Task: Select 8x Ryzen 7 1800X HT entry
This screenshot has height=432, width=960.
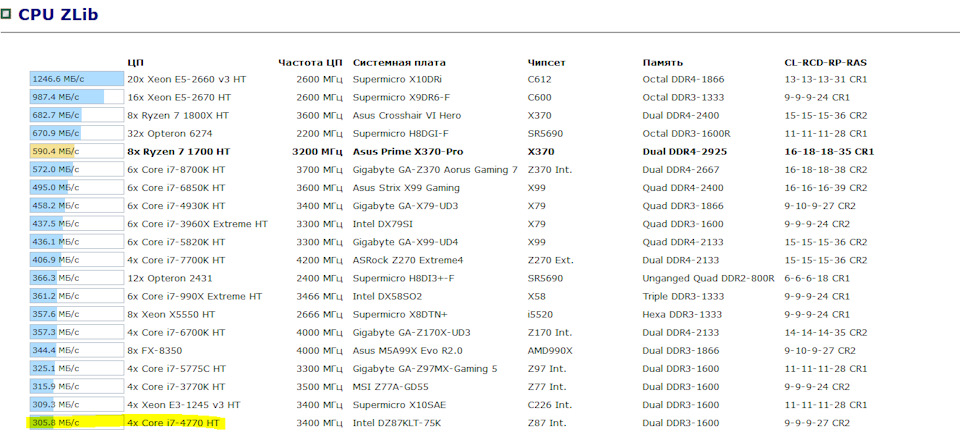Action: point(180,115)
